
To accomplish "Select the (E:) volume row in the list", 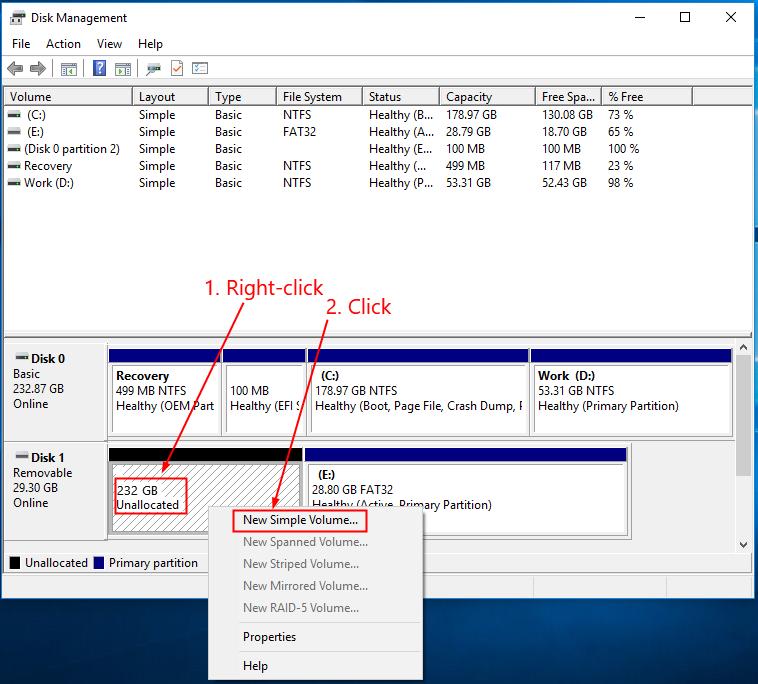I will tap(348, 132).
